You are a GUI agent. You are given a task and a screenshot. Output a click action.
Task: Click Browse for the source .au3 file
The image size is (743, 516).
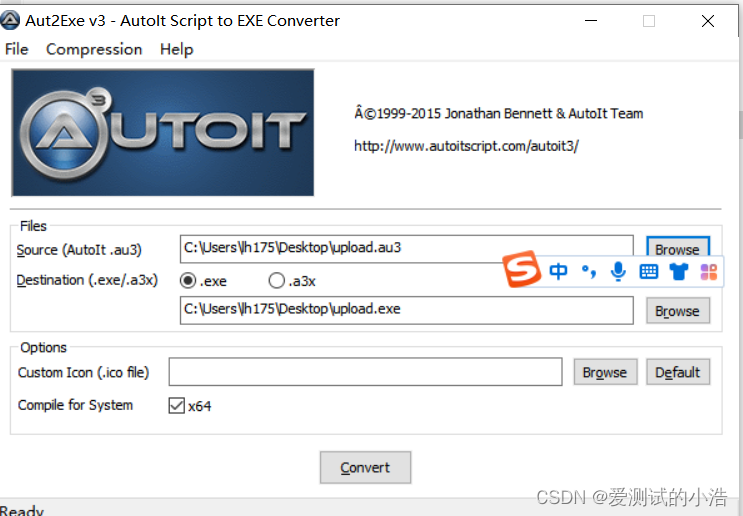[678, 248]
